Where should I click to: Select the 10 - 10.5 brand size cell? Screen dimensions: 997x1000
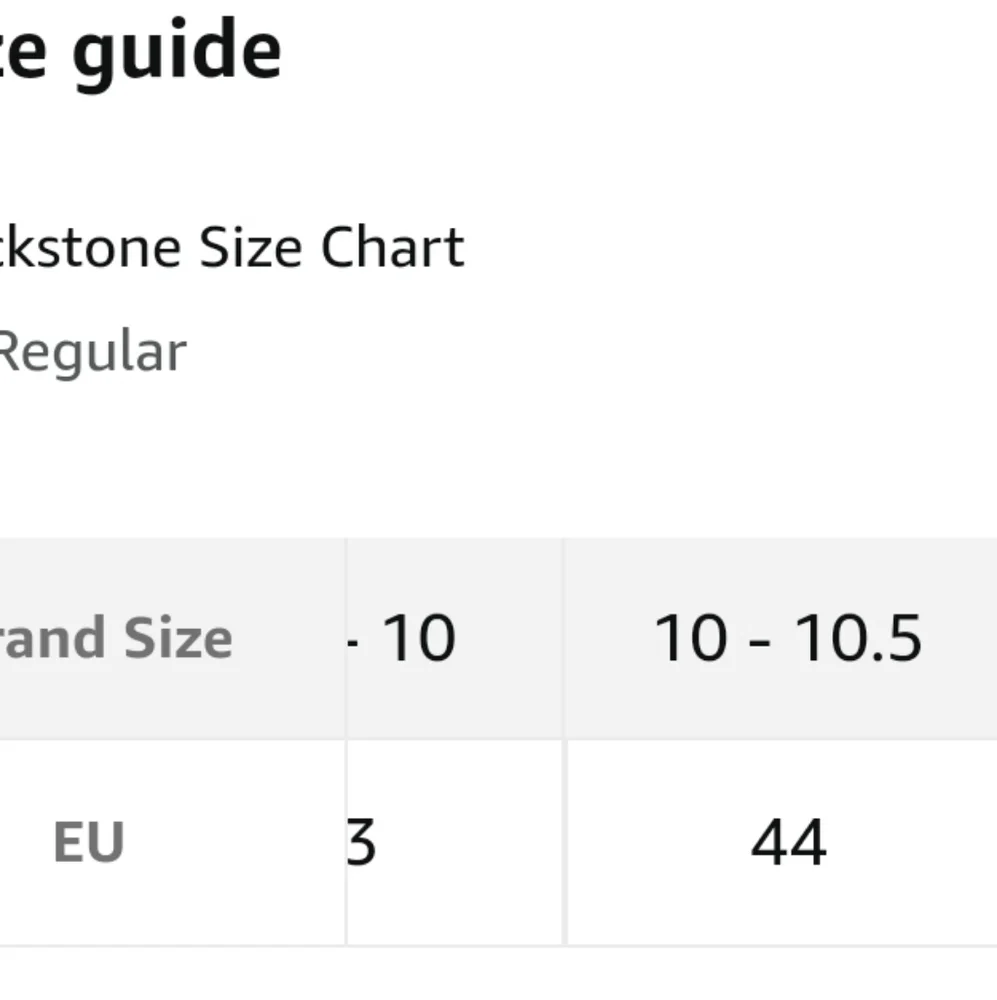coord(787,638)
